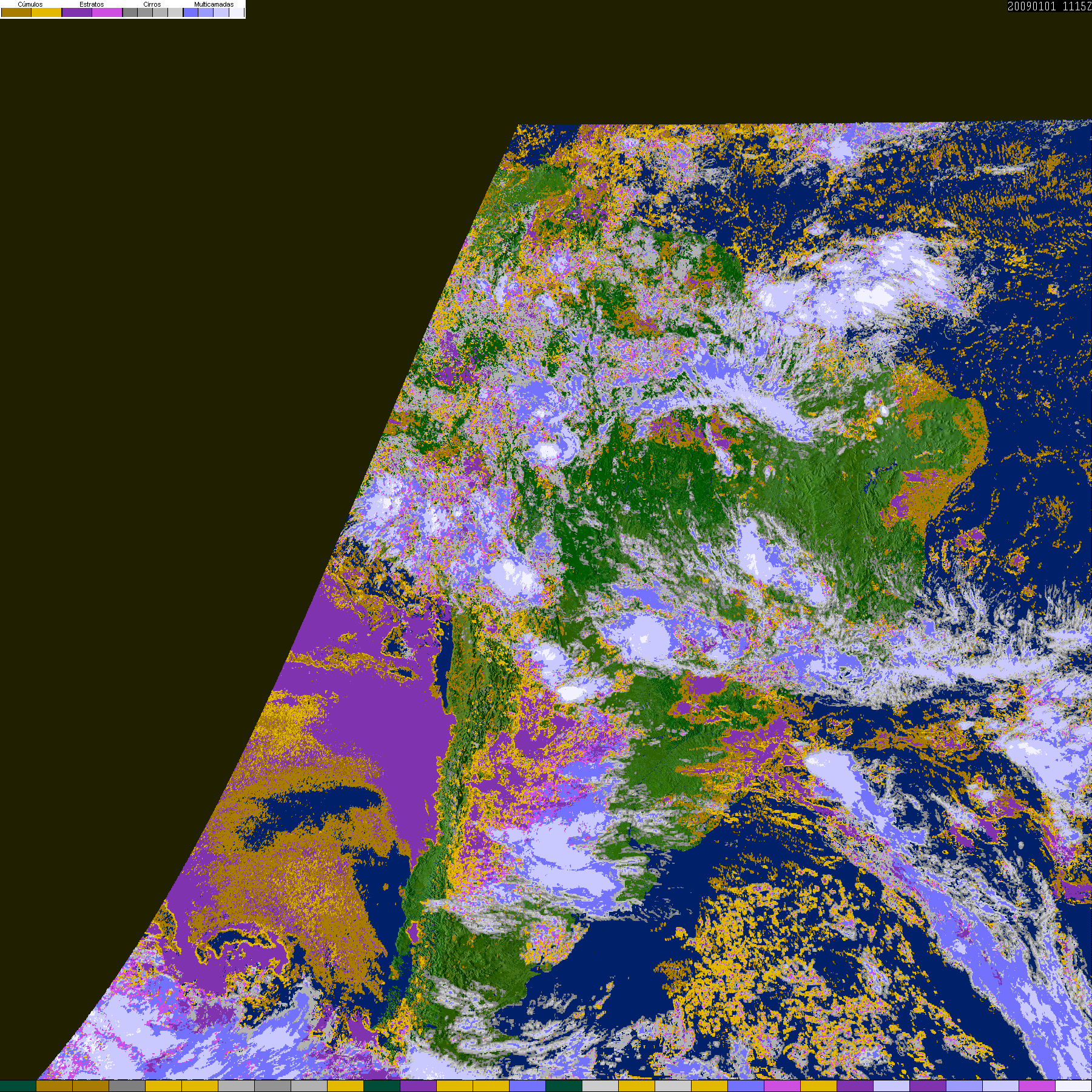Pick the second-lightest gray Cirros swatch

point(160,13)
